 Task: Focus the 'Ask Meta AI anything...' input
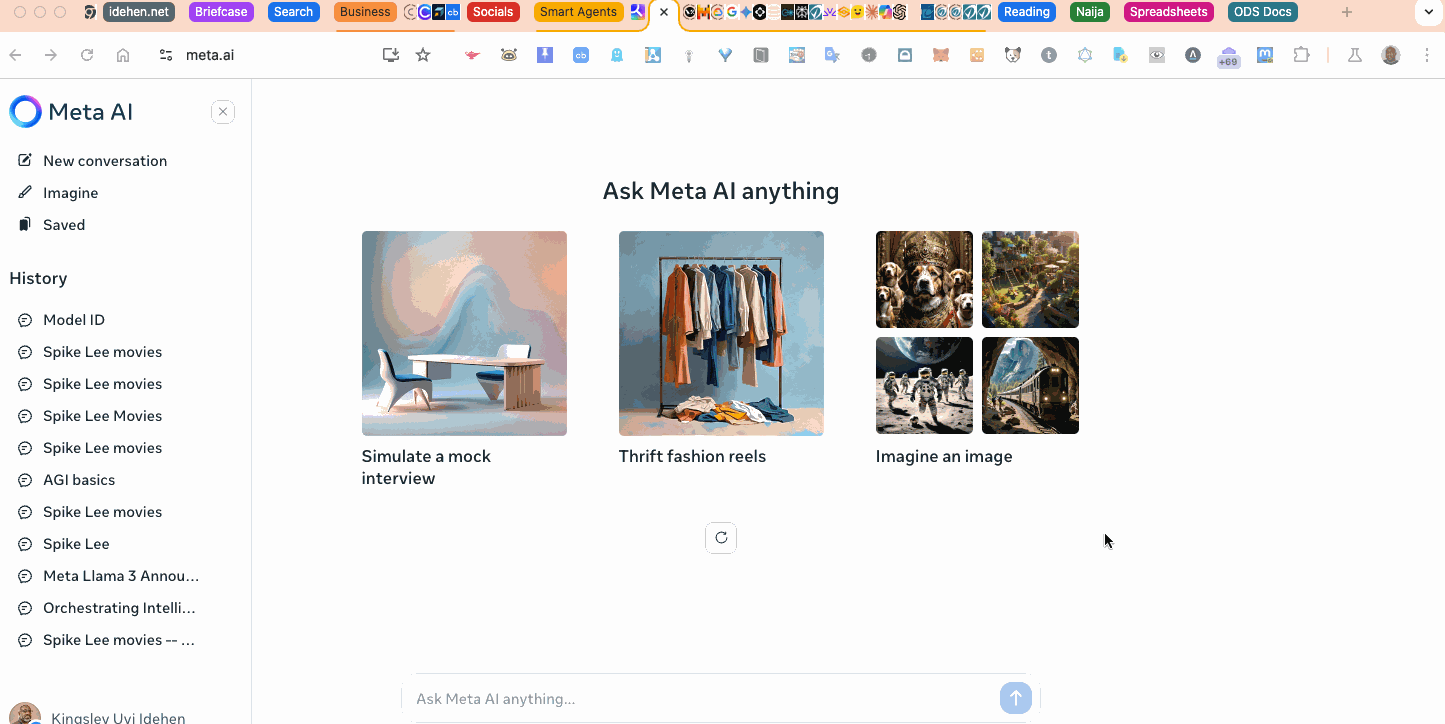tap(700, 699)
